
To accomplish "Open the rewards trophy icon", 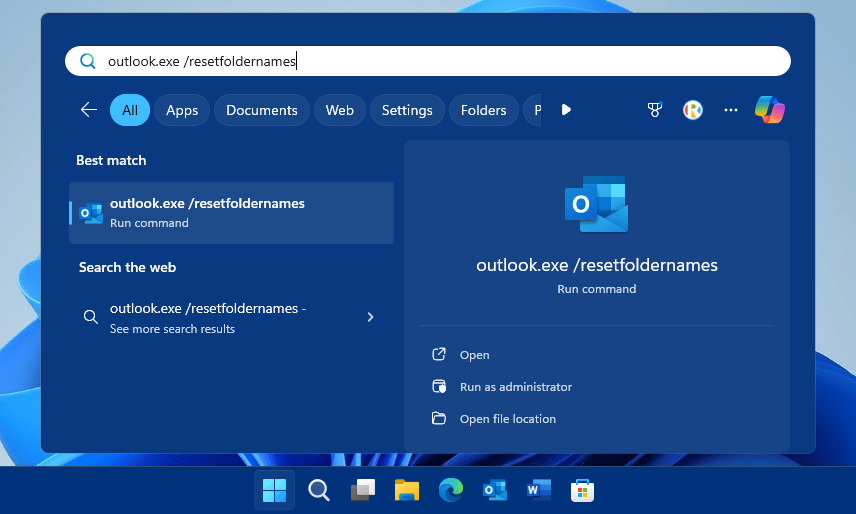I will click(655, 110).
